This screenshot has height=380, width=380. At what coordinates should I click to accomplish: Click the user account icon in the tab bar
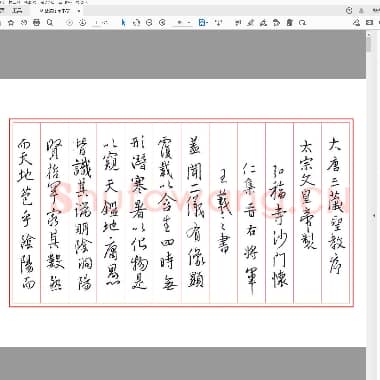click(361, 10)
